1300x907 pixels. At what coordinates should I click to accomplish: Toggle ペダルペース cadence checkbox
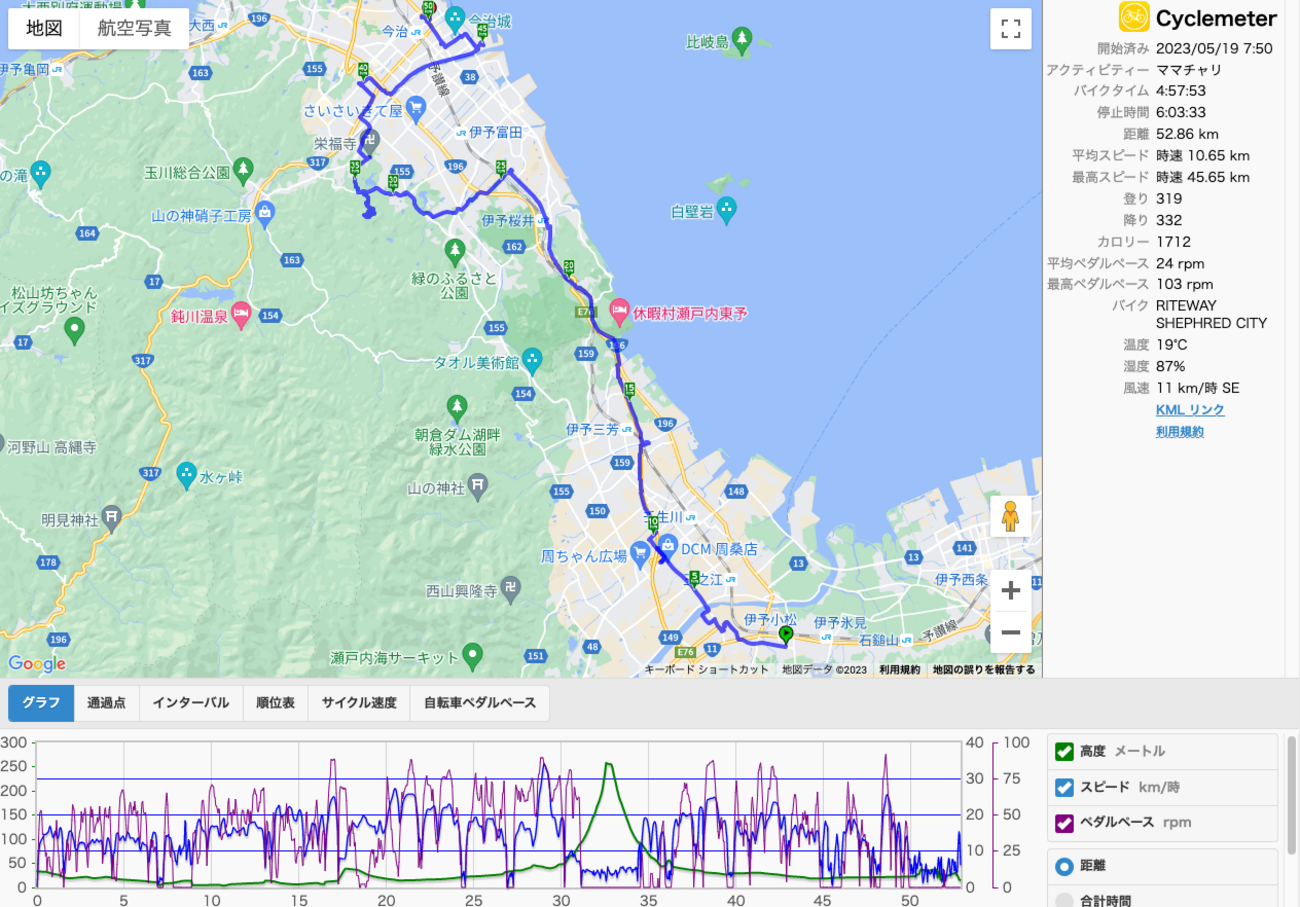pyautogui.click(x=1065, y=823)
